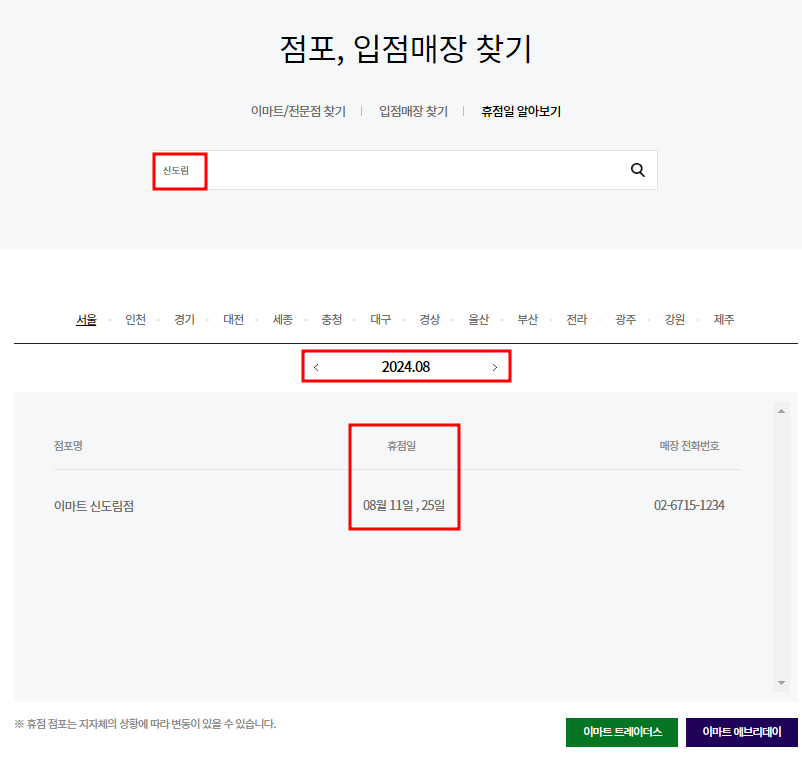Select the 부산 region tab
Image resolution: width=802 pixels, height=761 pixels.
pos(528,319)
